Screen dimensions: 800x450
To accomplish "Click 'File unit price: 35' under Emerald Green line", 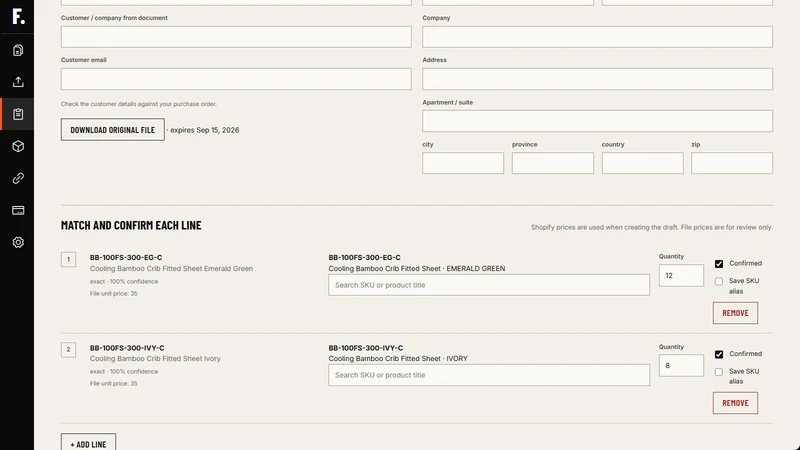I will (x=114, y=293).
